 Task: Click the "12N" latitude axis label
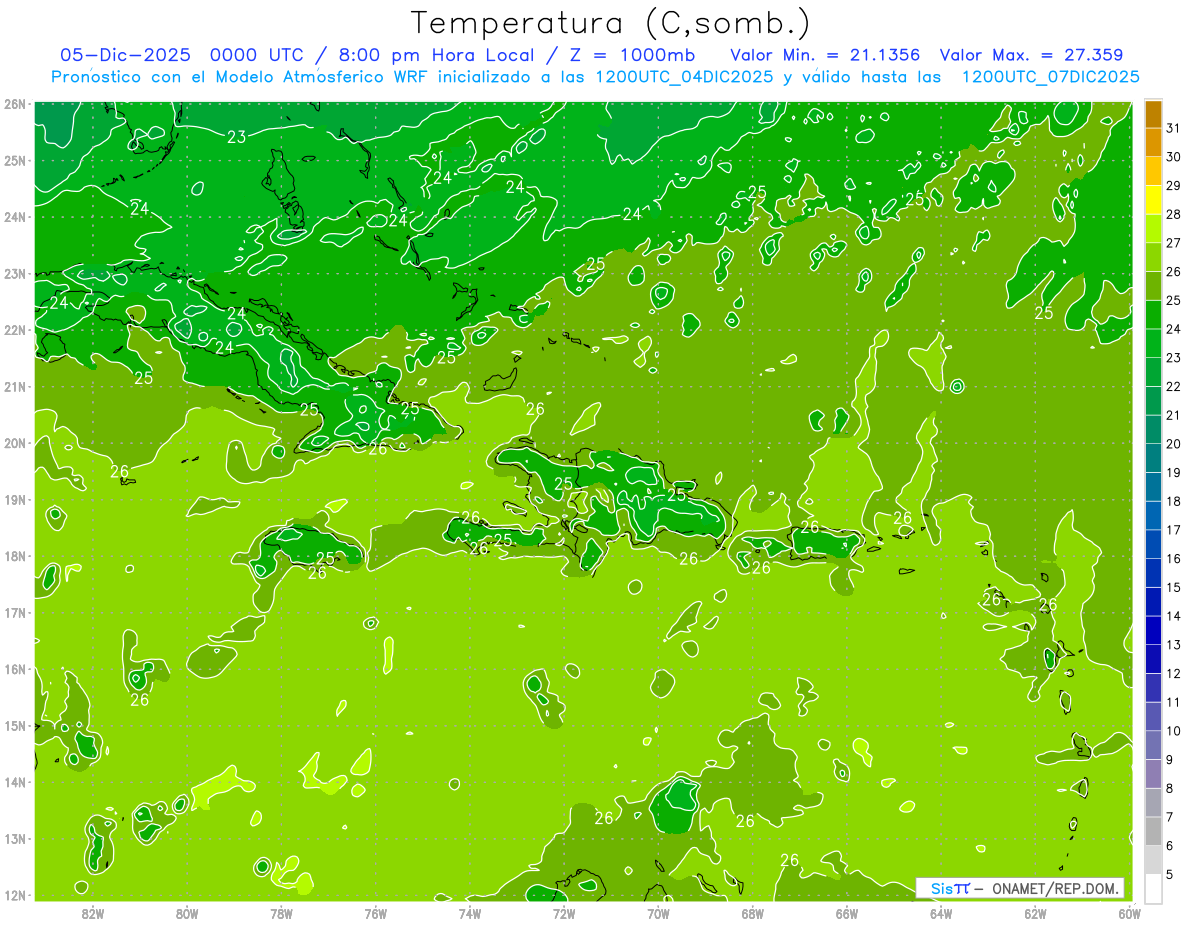14,895
